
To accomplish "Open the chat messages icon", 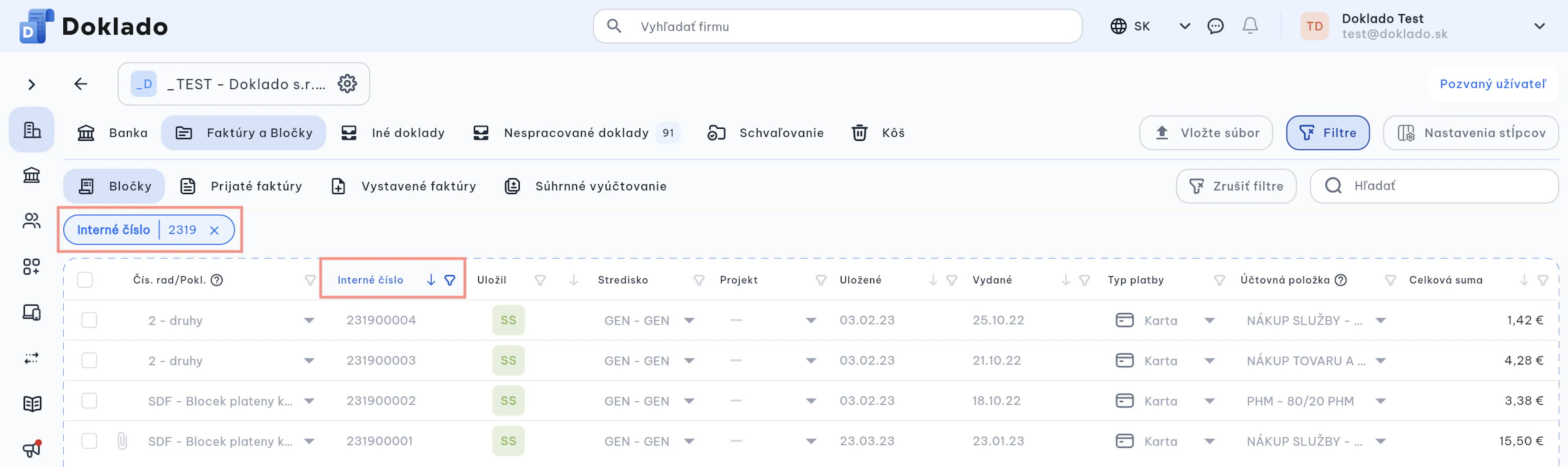I will 1215,26.
